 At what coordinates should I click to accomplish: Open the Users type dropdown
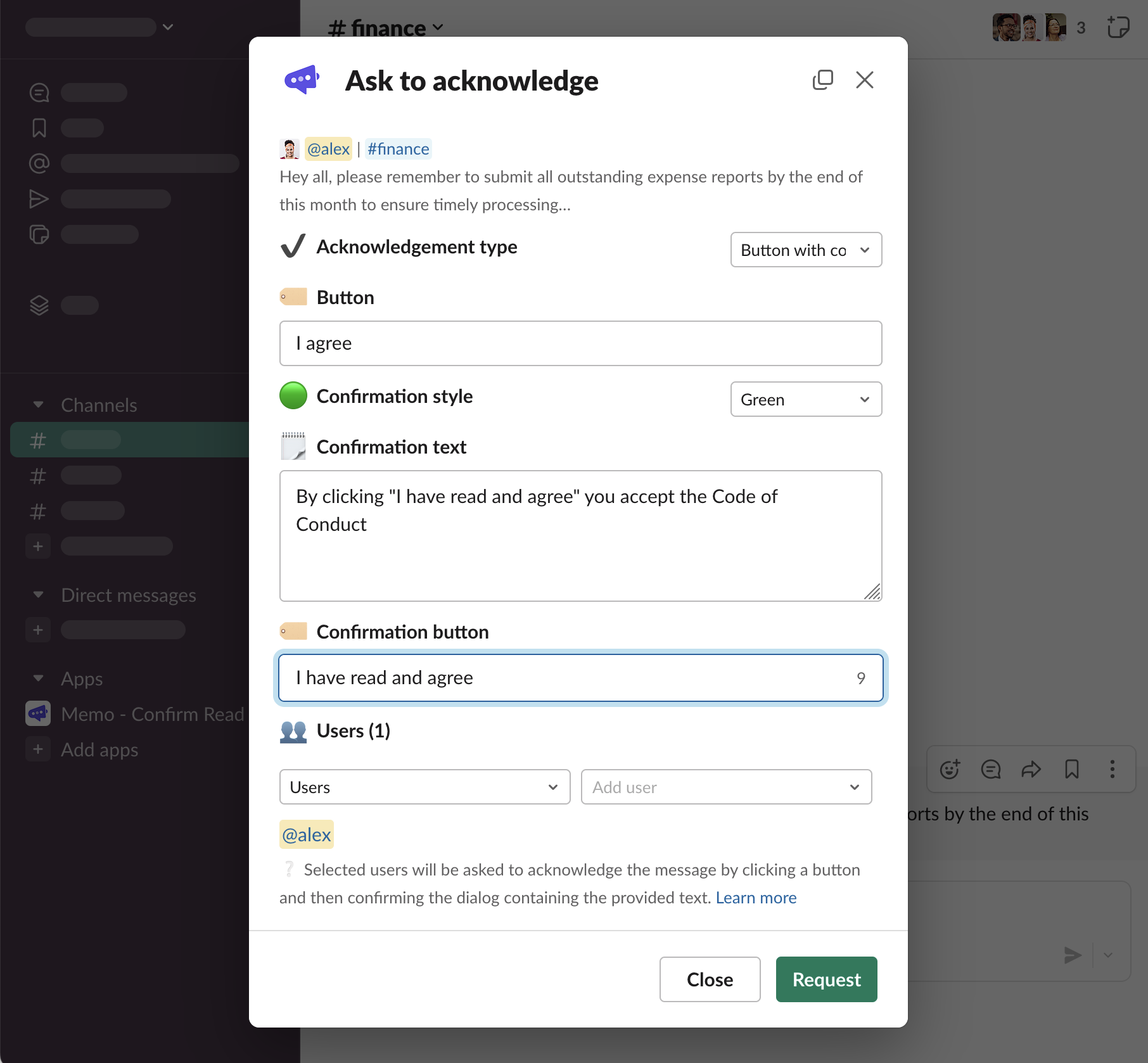click(x=424, y=787)
